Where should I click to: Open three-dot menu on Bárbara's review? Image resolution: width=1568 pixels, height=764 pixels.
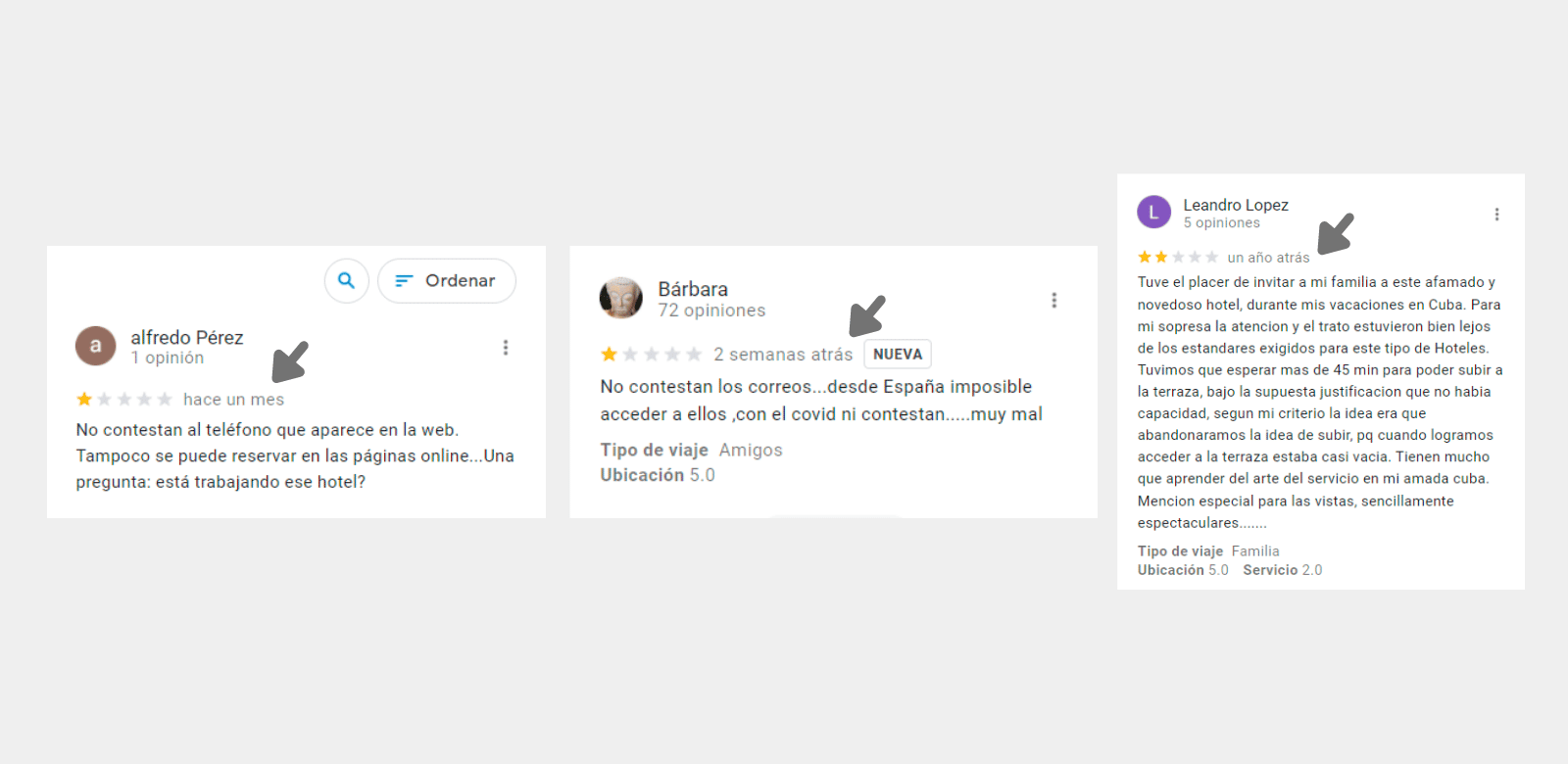coord(1054,300)
